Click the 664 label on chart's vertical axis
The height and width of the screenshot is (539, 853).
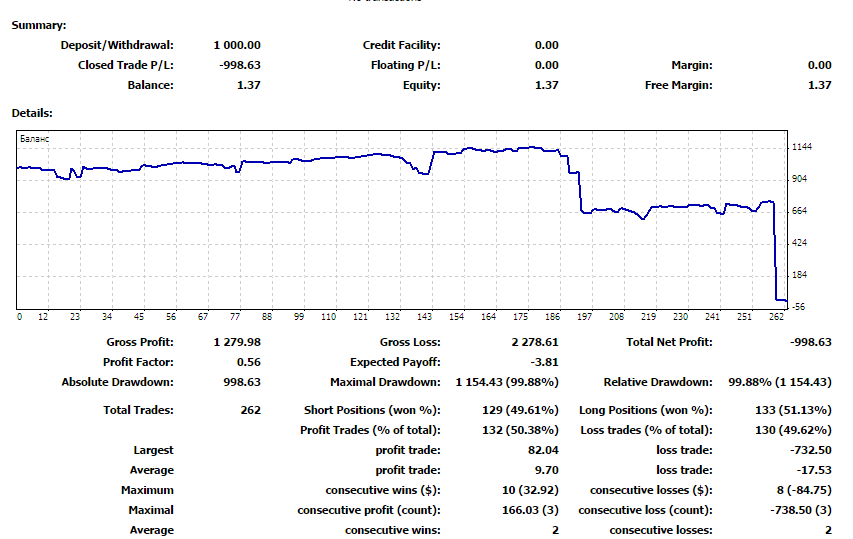tap(800, 211)
